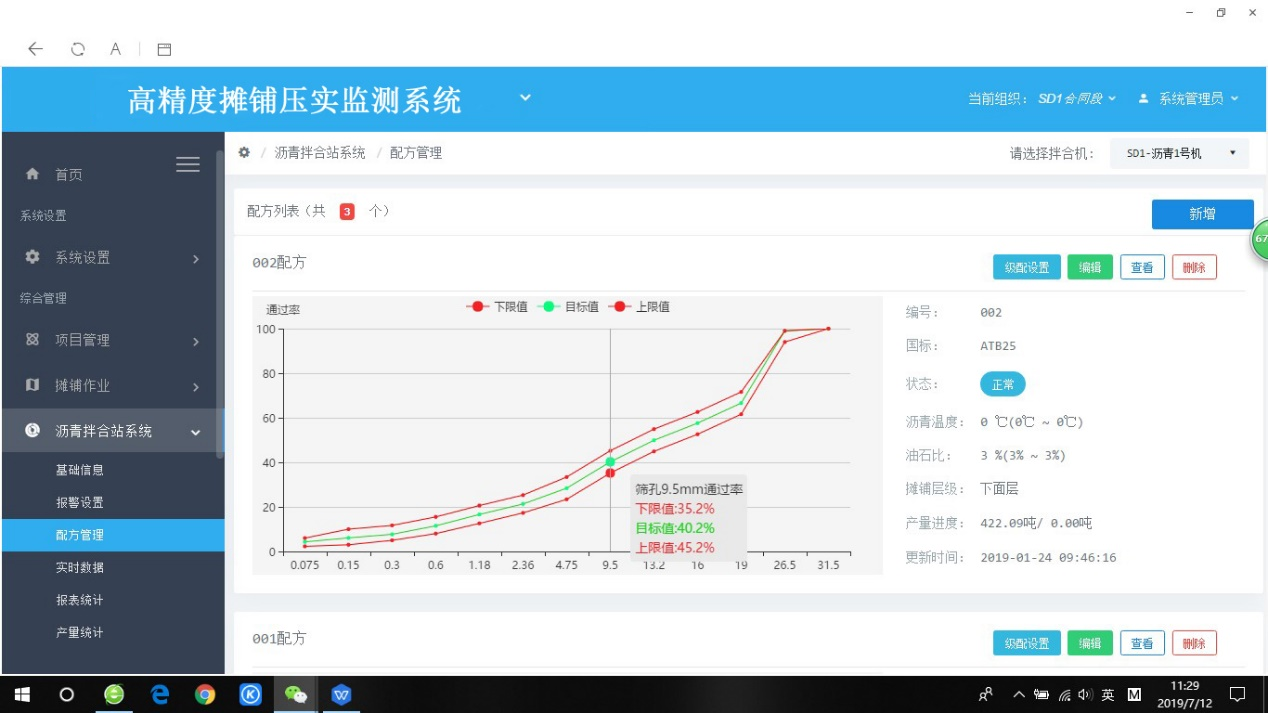1268x713 pixels.
Task: Open the 基础信息 menu item
Action: coord(80,470)
